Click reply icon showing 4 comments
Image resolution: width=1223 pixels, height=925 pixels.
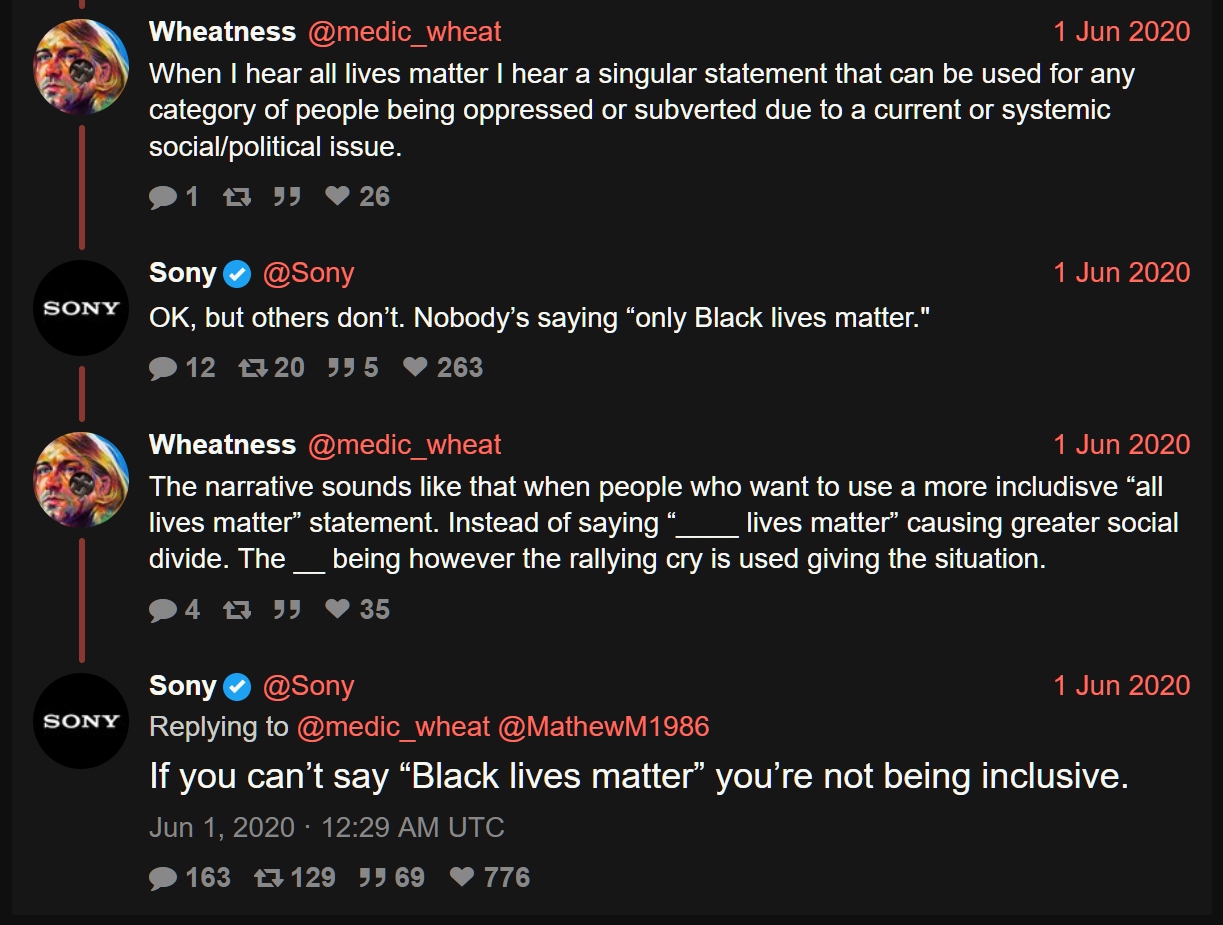(x=163, y=610)
